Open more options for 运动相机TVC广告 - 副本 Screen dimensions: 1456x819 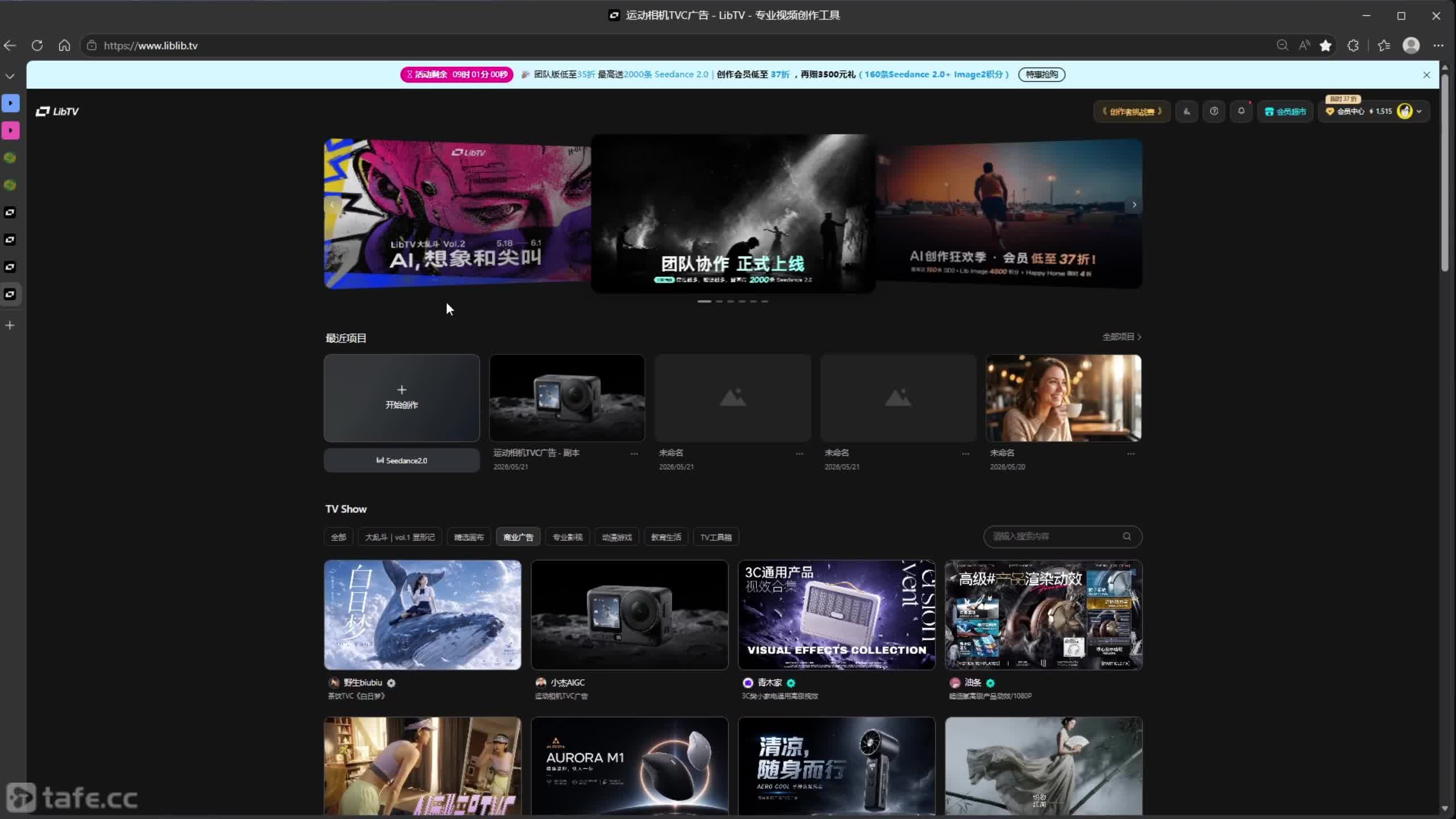tap(634, 454)
